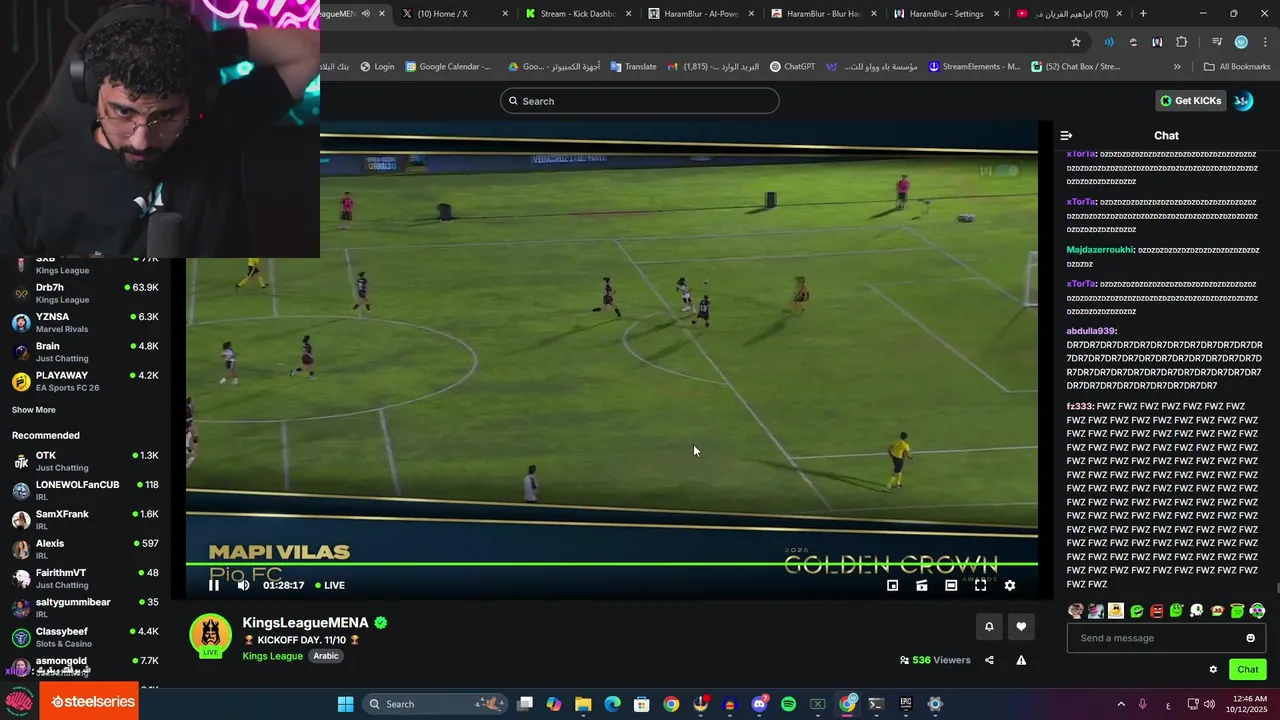Insert the red angry emote

1157,611
